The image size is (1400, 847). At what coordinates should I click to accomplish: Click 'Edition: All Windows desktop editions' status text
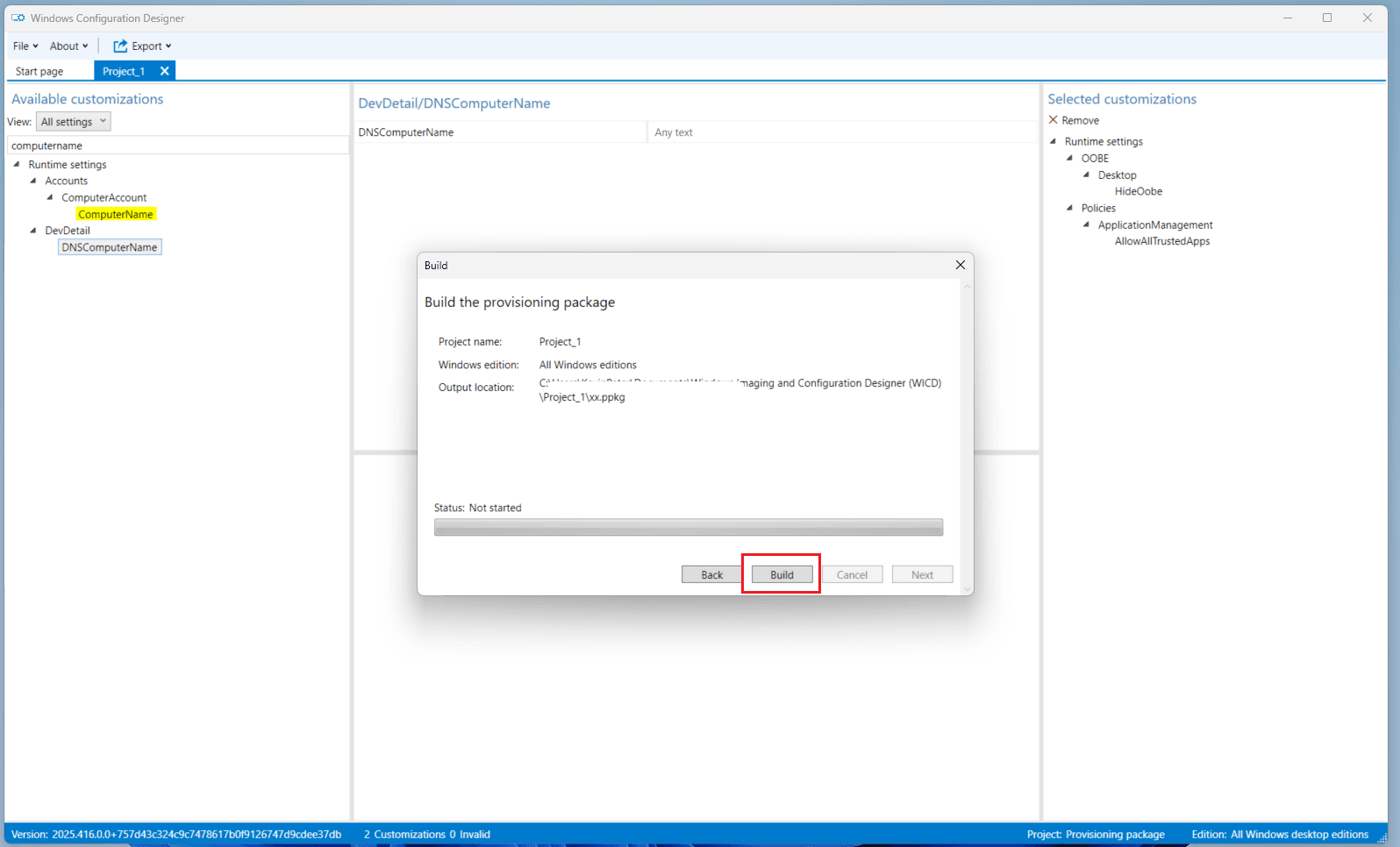tap(1280, 834)
